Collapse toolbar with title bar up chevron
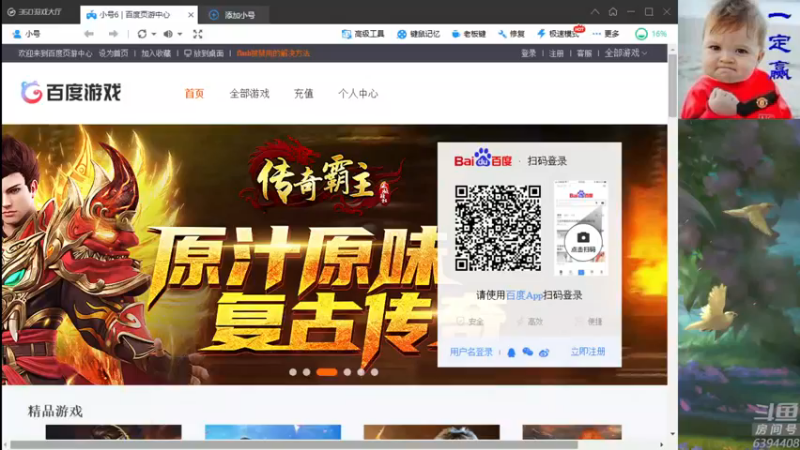The width and height of the screenshot is (800, 450). pos(595,12)
